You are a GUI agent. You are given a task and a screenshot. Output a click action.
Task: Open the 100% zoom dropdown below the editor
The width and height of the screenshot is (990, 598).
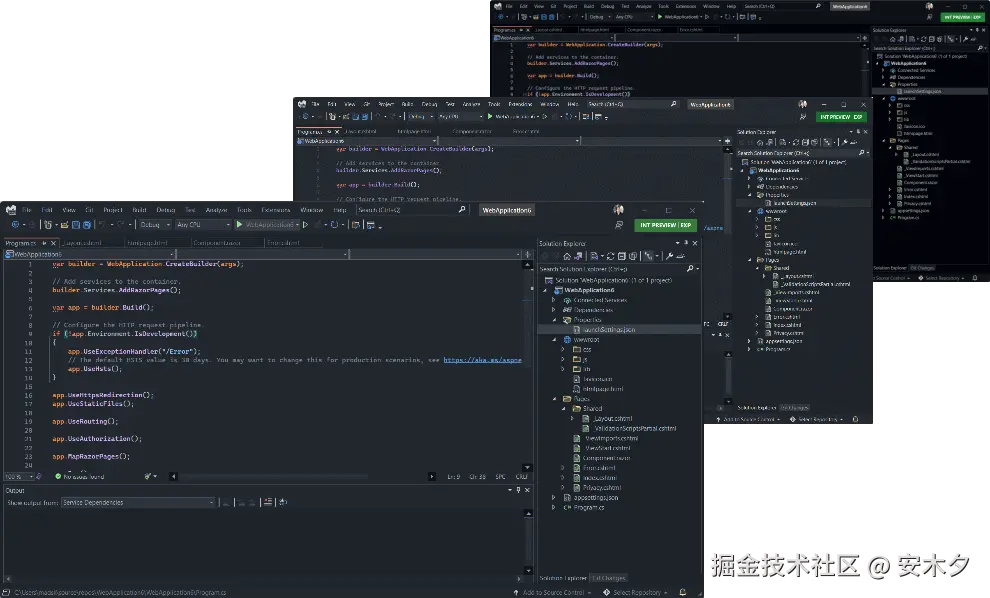19,477
